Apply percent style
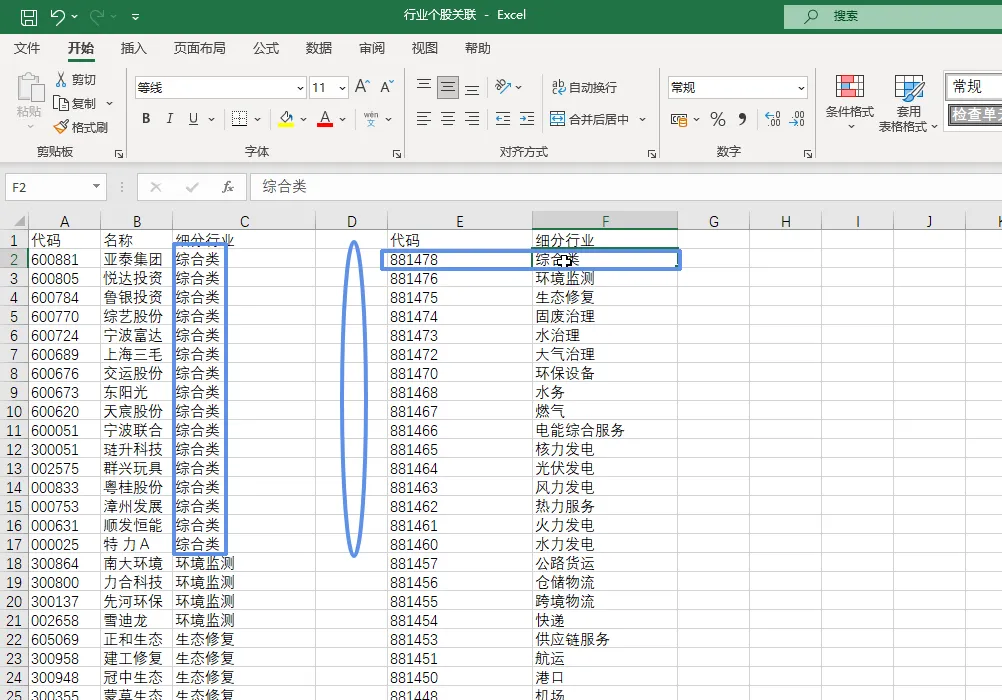This screenshot has width=1002, height=700. click(x=718, y=120)
